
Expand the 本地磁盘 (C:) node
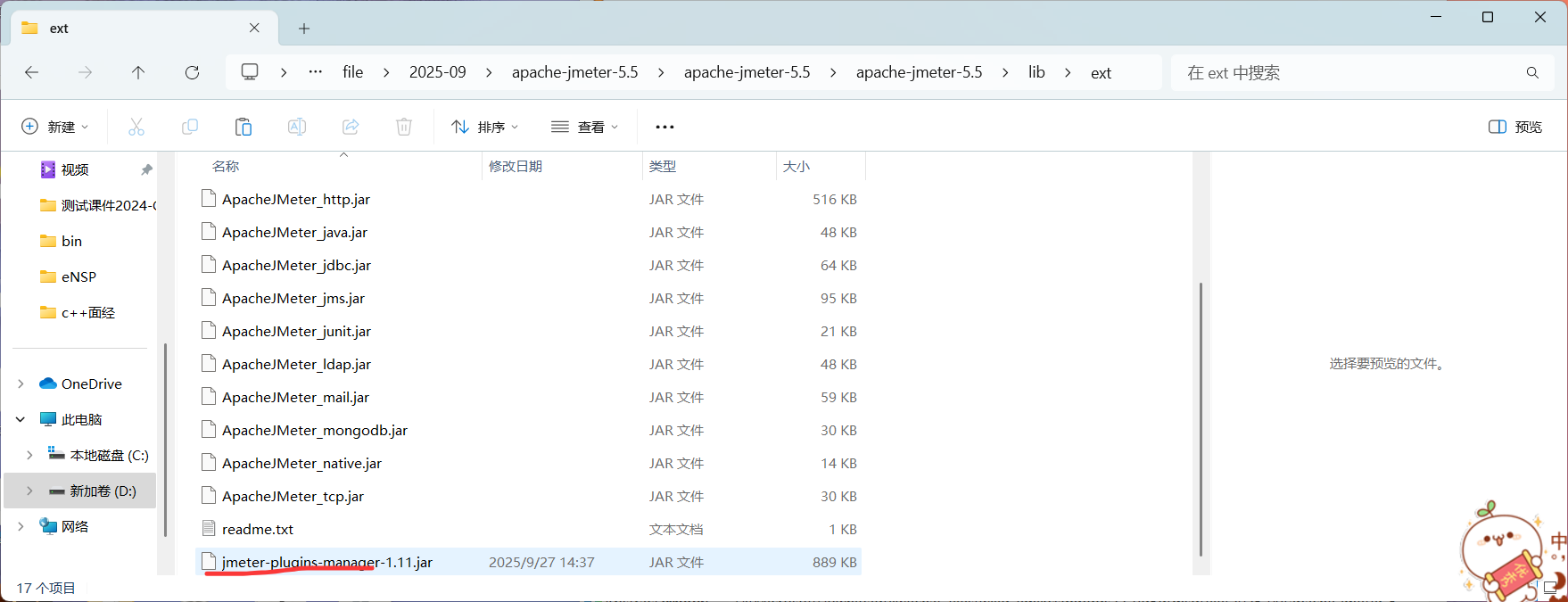29,455
